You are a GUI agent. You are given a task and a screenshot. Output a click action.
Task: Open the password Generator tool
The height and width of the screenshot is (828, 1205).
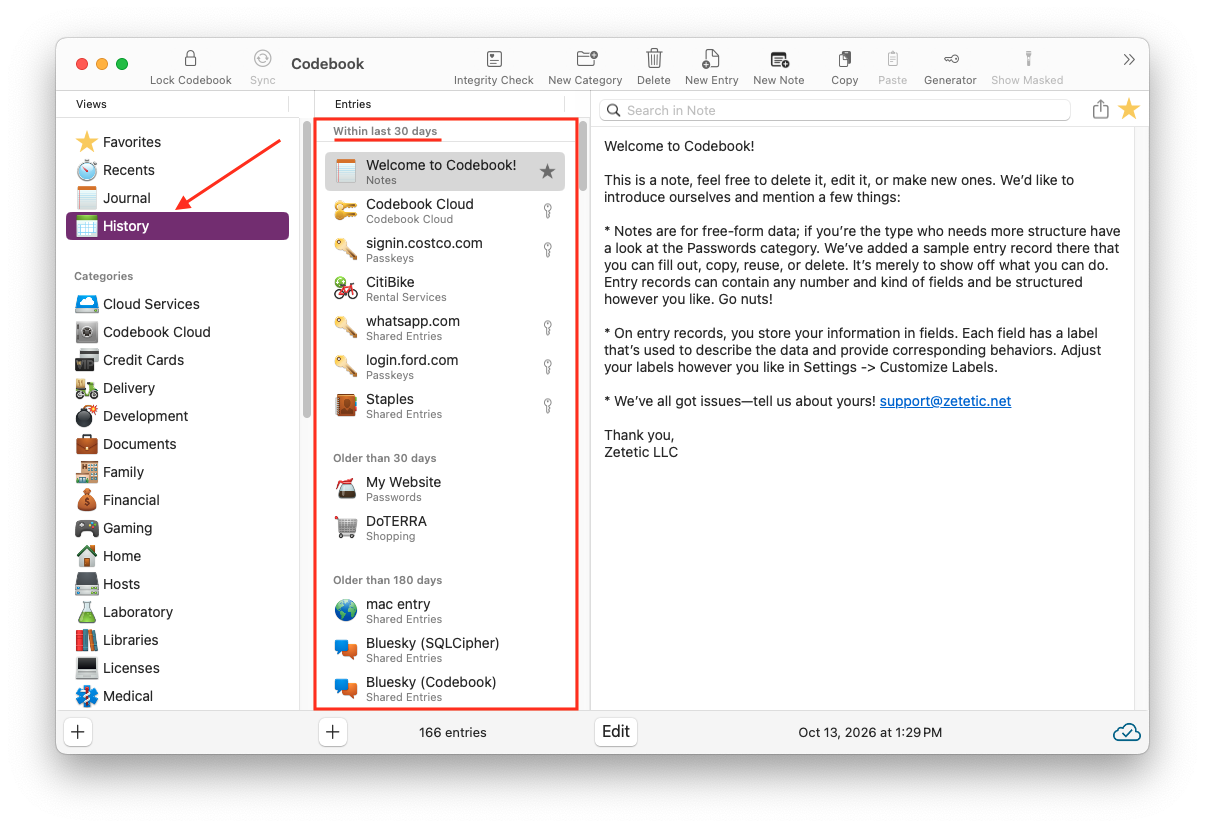click(950, 59)
